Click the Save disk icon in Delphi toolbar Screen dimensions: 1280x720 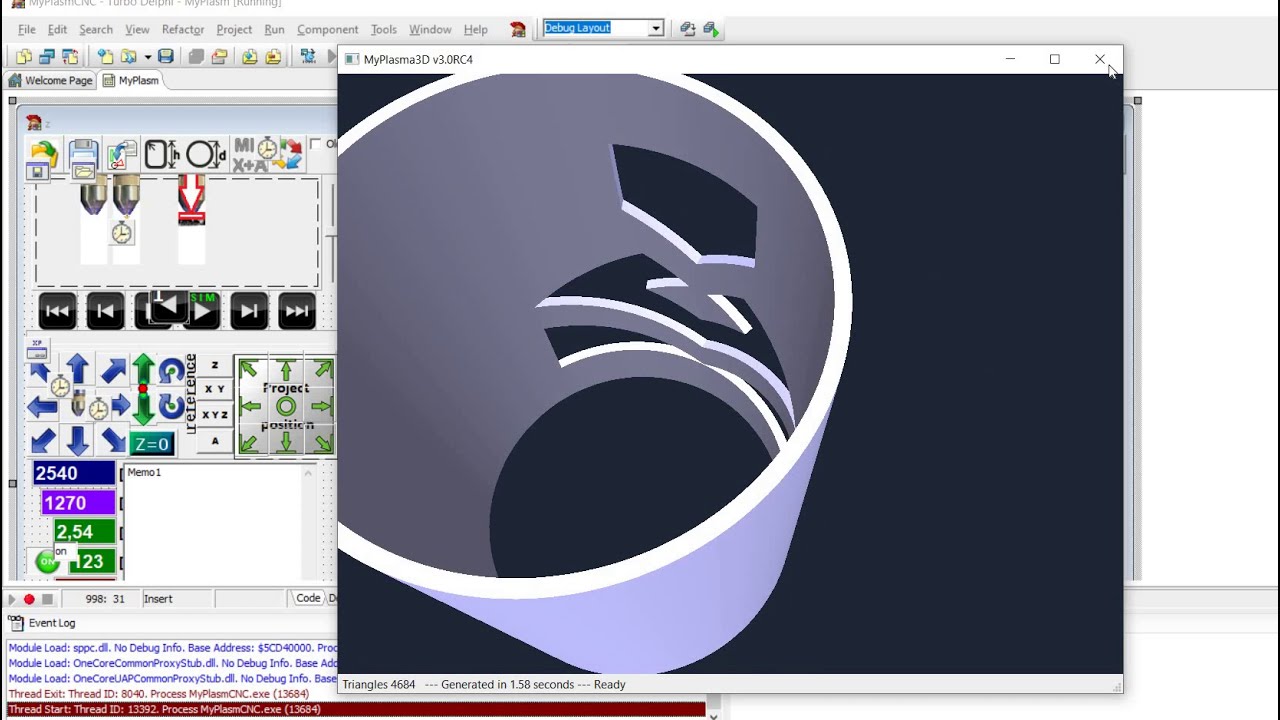click(166, 56)
